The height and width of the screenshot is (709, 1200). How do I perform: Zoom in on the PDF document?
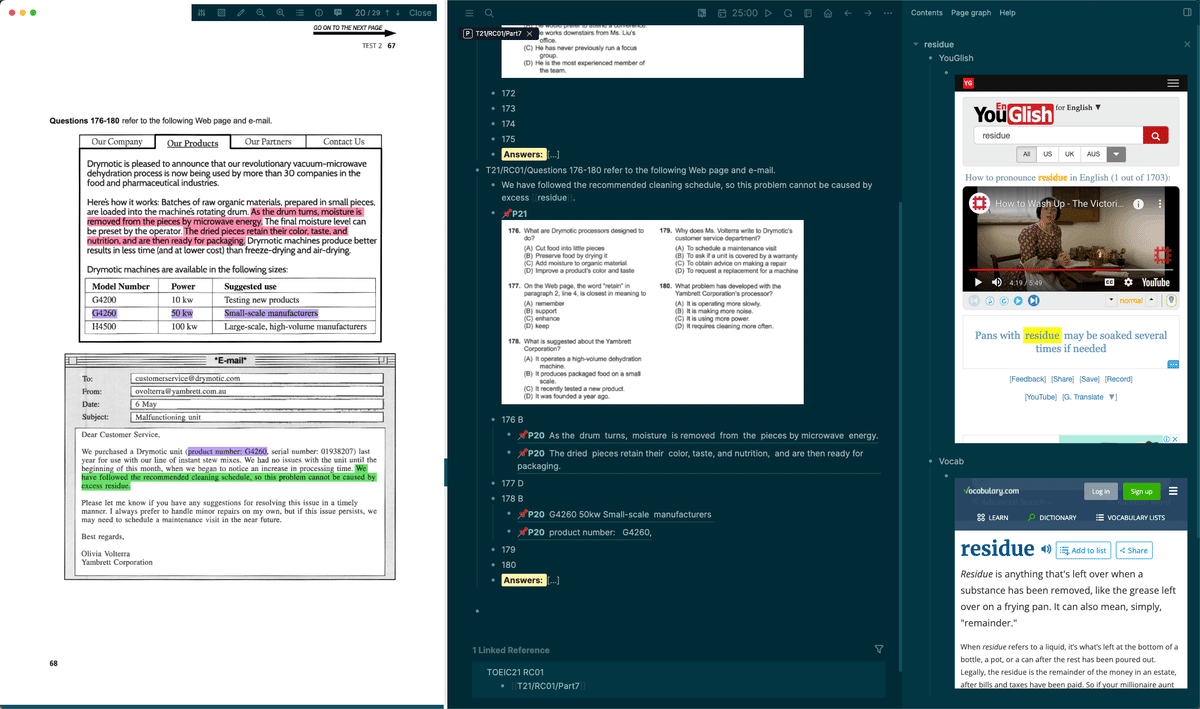280,13
